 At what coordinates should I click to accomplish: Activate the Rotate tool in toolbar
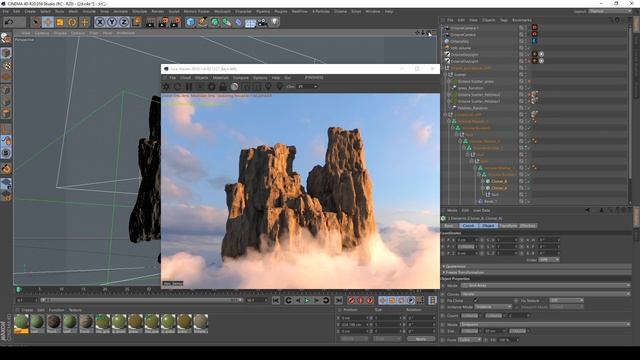(72, 22)
